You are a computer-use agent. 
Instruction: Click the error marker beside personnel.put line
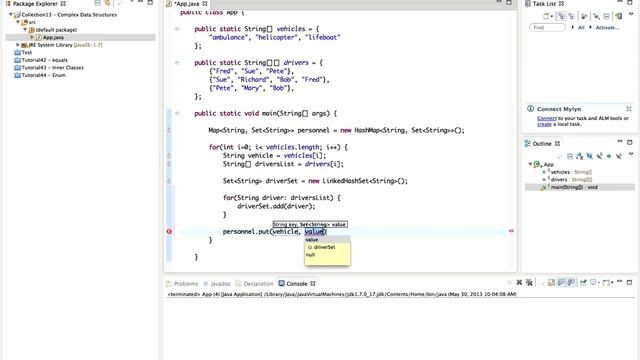[x=169, y=231]
